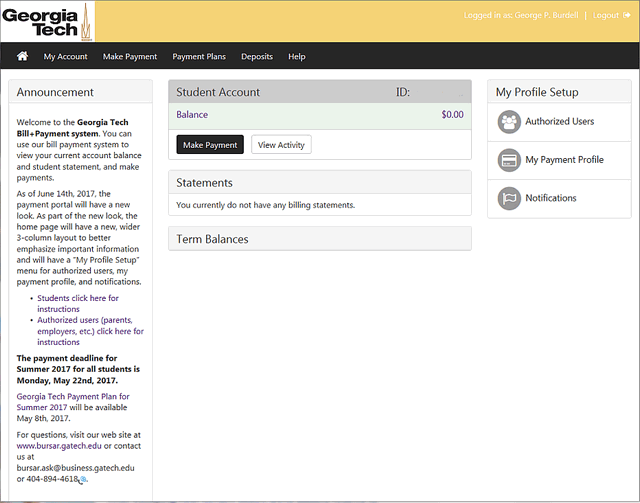Click Logged in as: George P. Burdell
This screenshot has height=503, width=640.
[x=521, y=15]
